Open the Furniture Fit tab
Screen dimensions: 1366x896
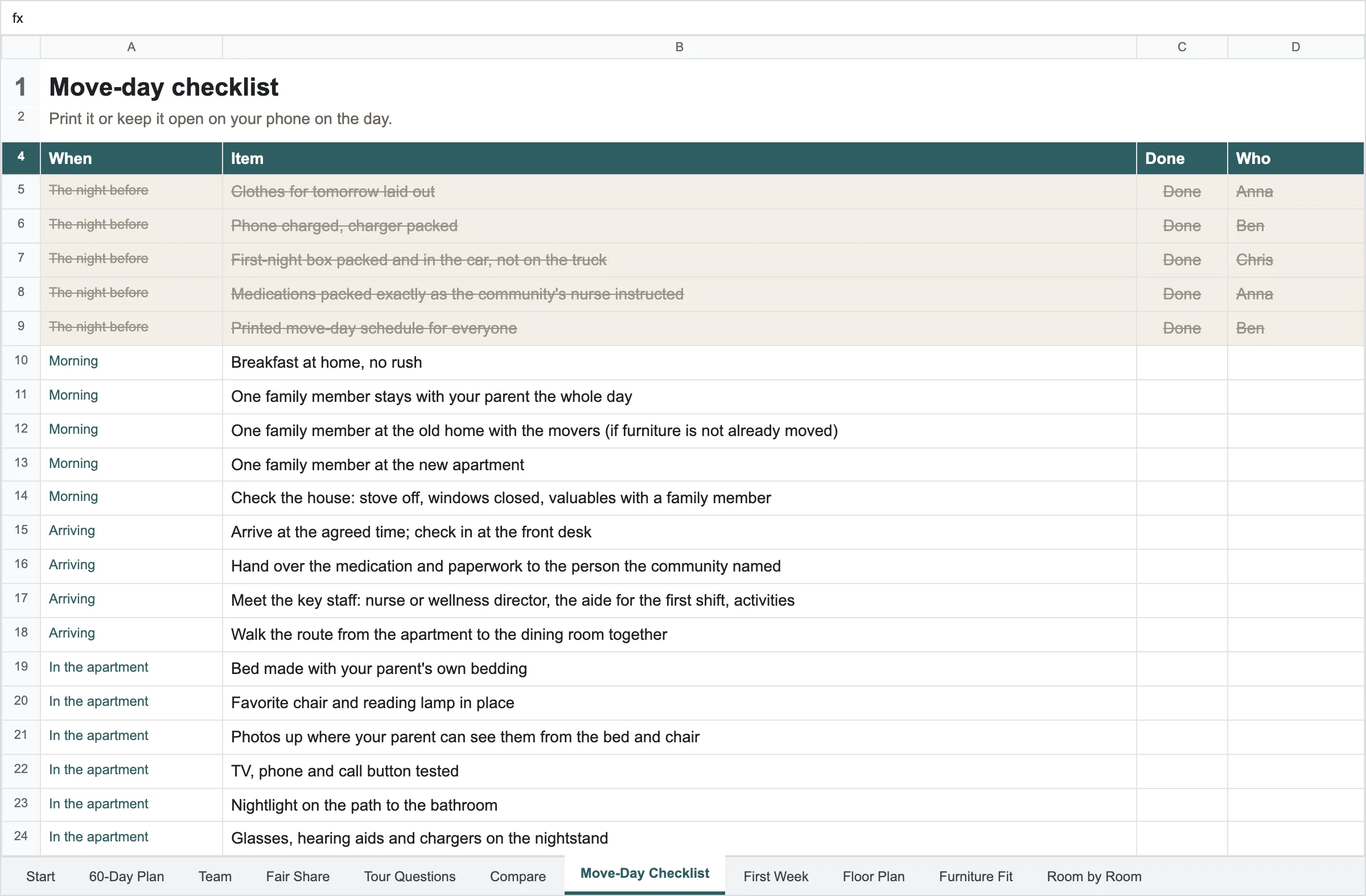click(975, 877)
